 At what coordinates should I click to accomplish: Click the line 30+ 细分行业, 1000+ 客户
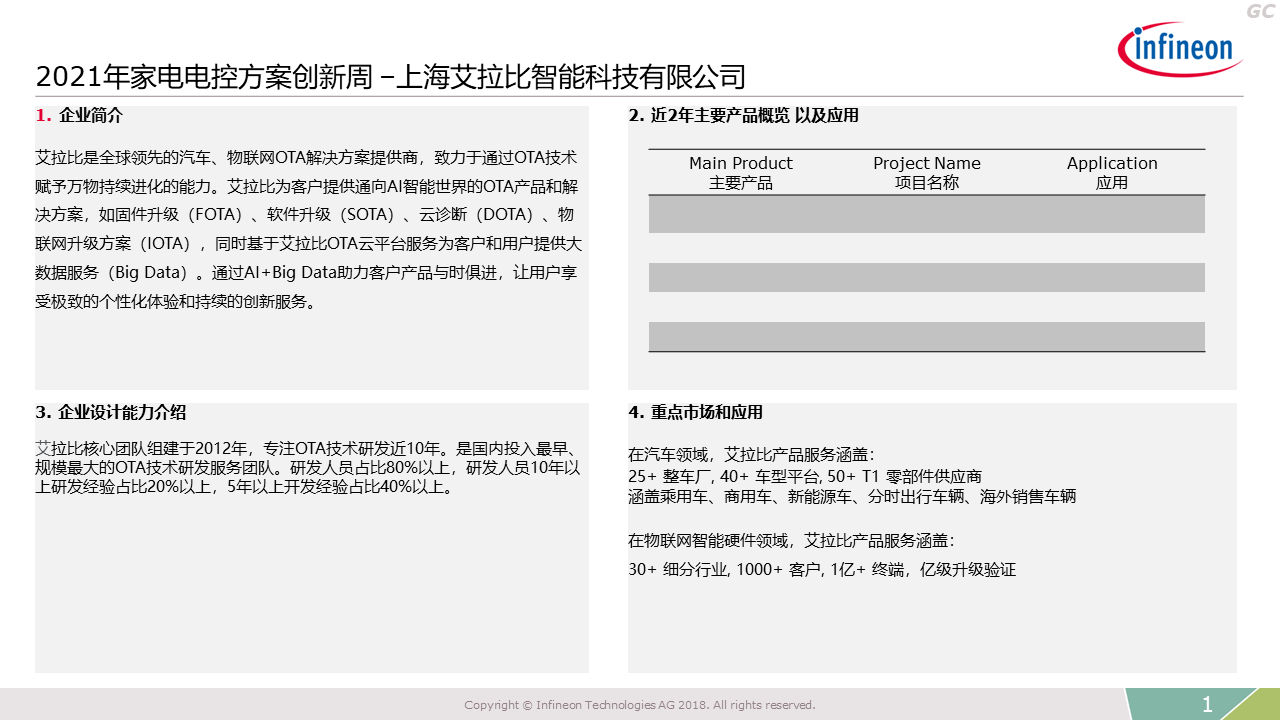pyautogui.click(x=822, y=570)
